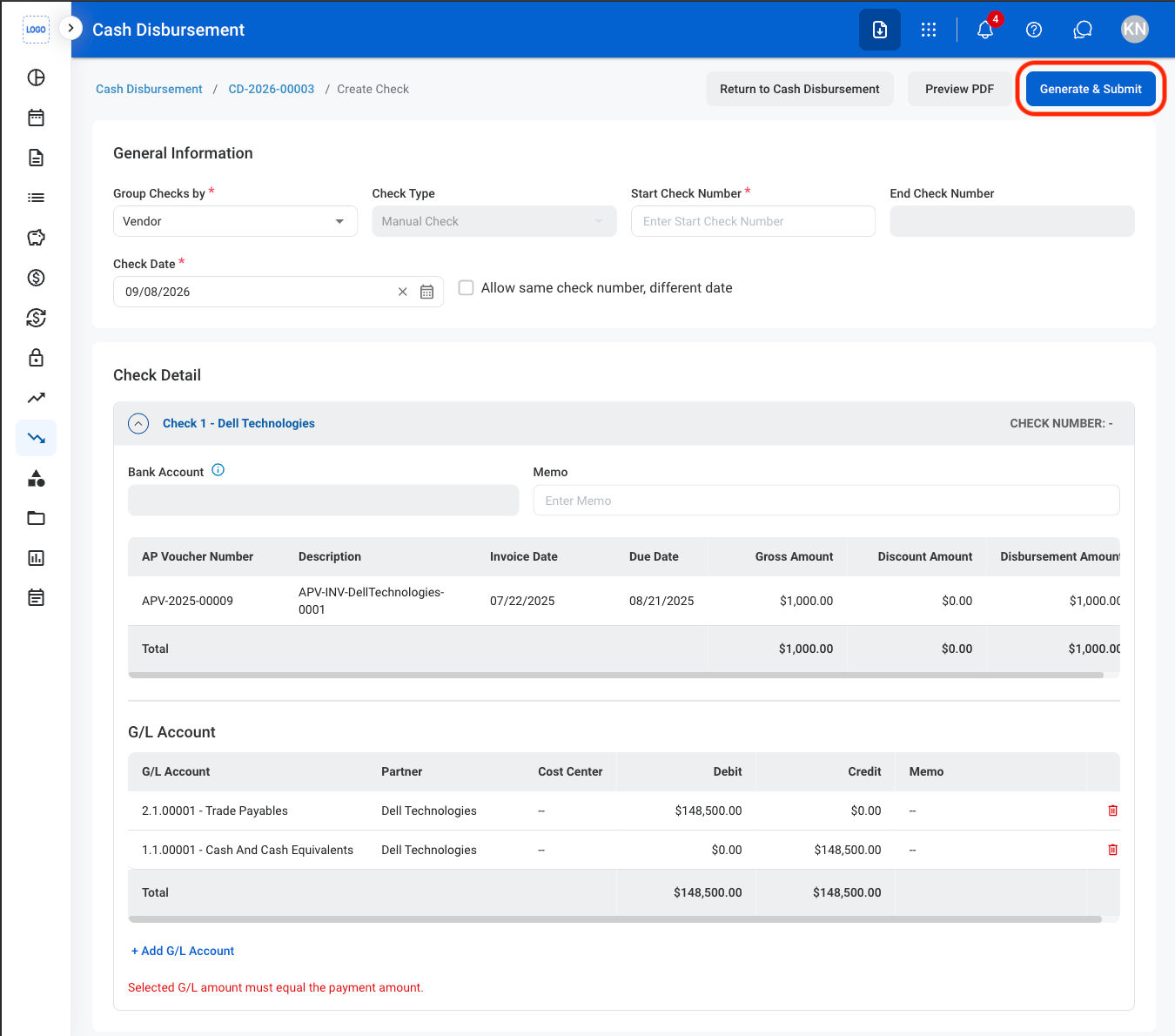1175x1036 pixels.
Task: Open the Check Type dropdown
Action: click(494, 221)
